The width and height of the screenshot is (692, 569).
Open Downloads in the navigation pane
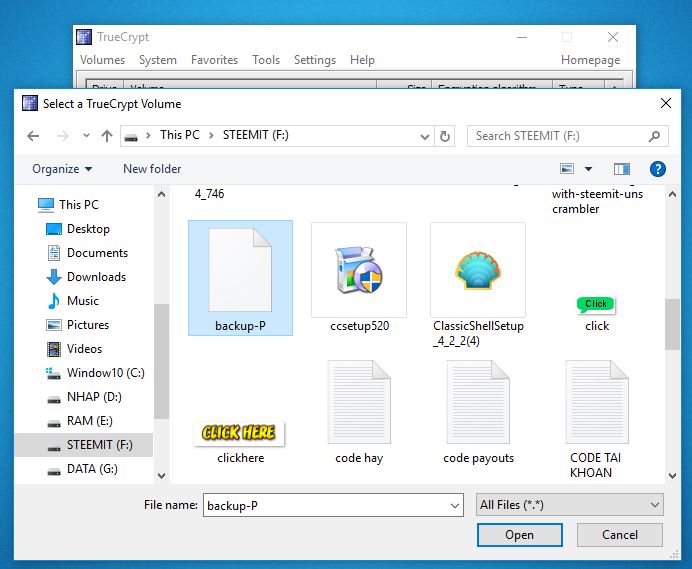point(86,277)
